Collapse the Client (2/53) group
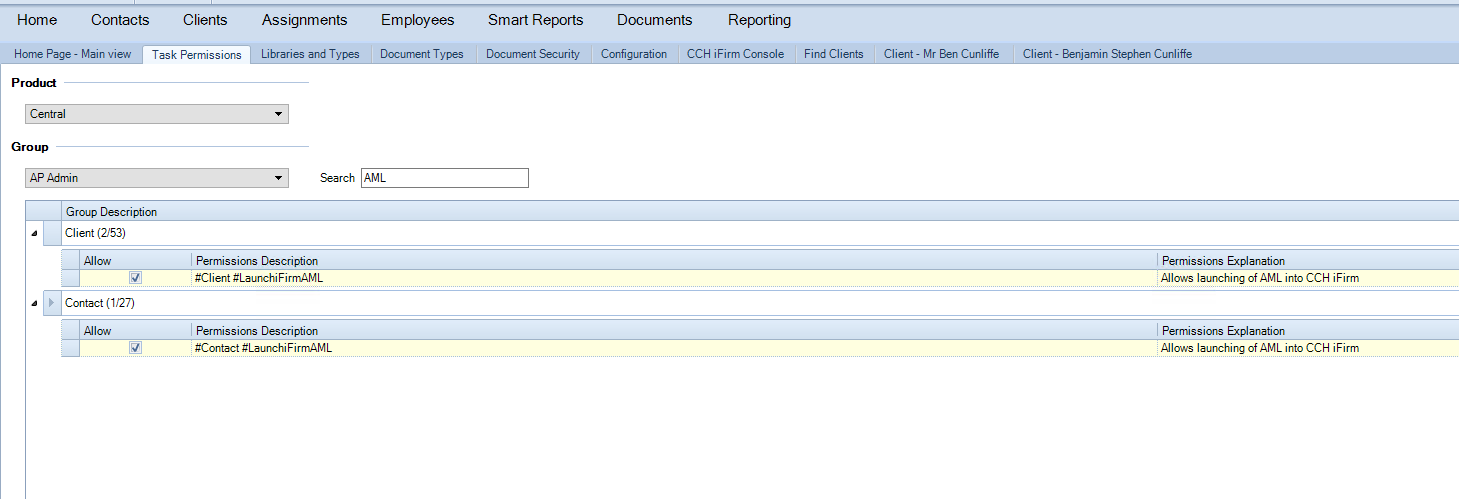 (35, 233)
